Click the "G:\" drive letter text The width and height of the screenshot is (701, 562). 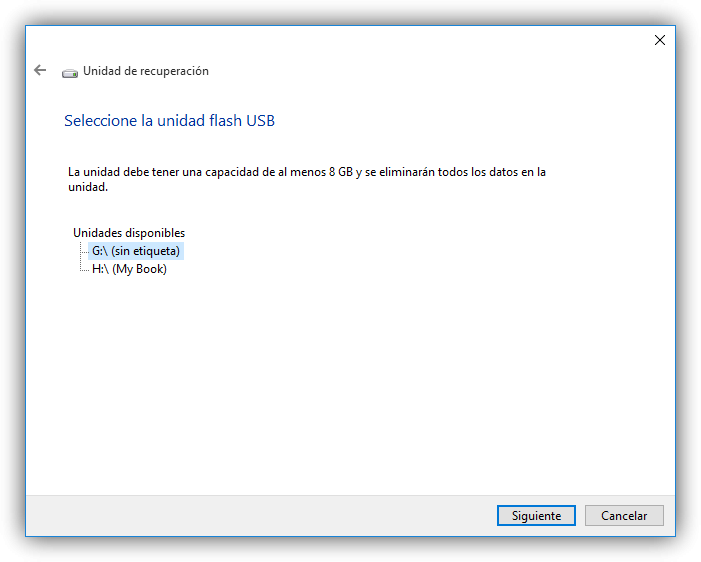pyautogui.click(x=100, y=251)
